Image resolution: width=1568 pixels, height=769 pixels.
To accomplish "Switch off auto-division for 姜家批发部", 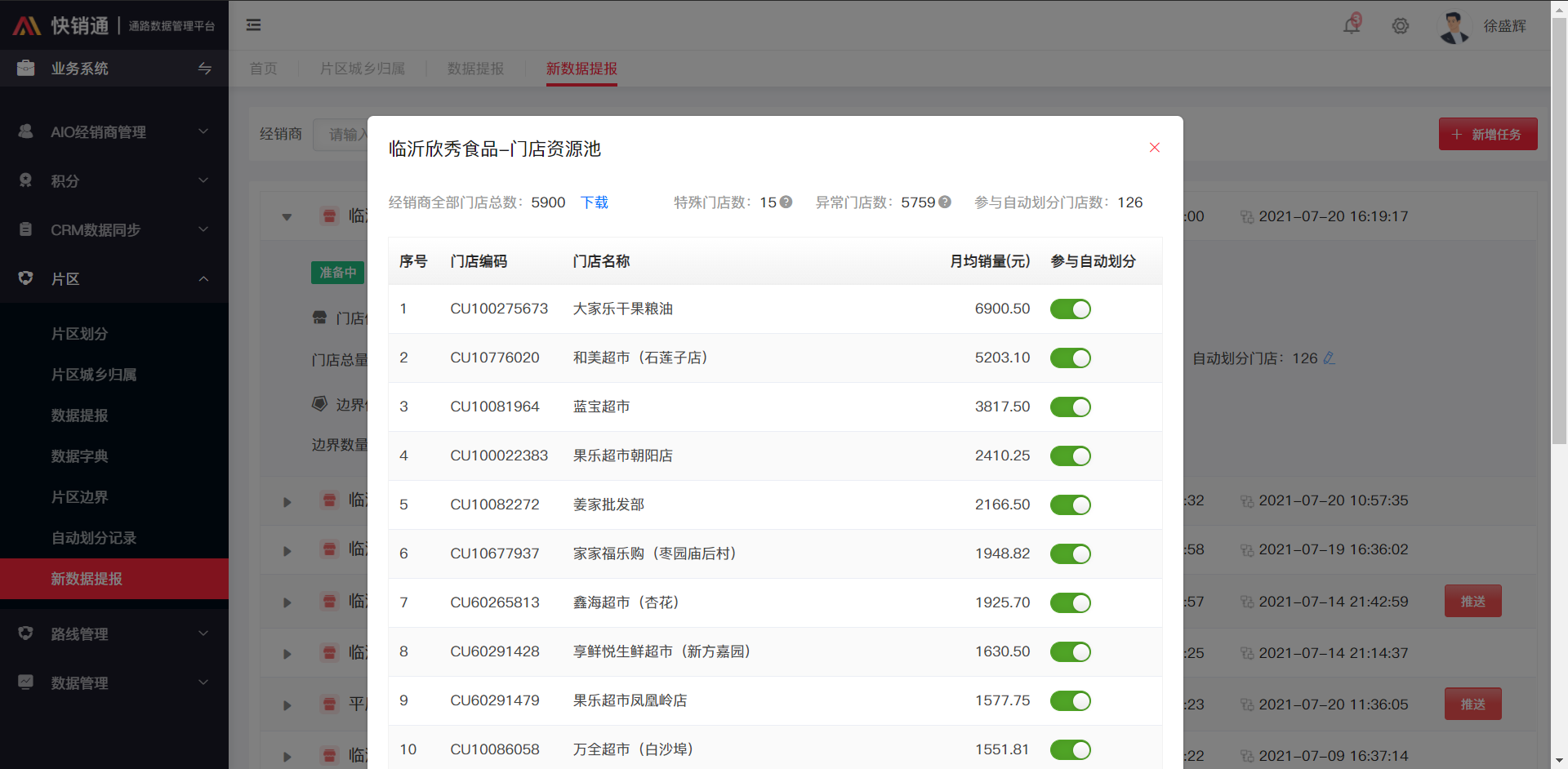I will click(1071, 505).
